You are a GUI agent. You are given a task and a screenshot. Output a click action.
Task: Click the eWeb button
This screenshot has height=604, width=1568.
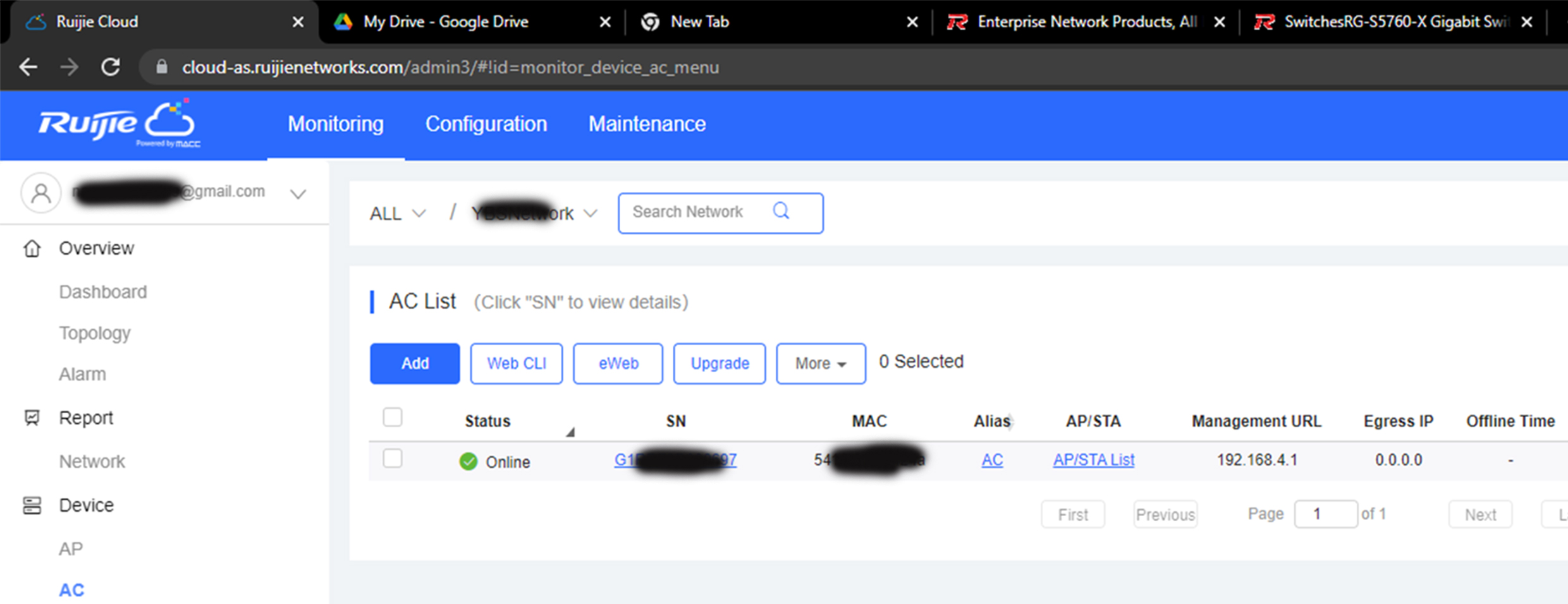click(618, 363)
